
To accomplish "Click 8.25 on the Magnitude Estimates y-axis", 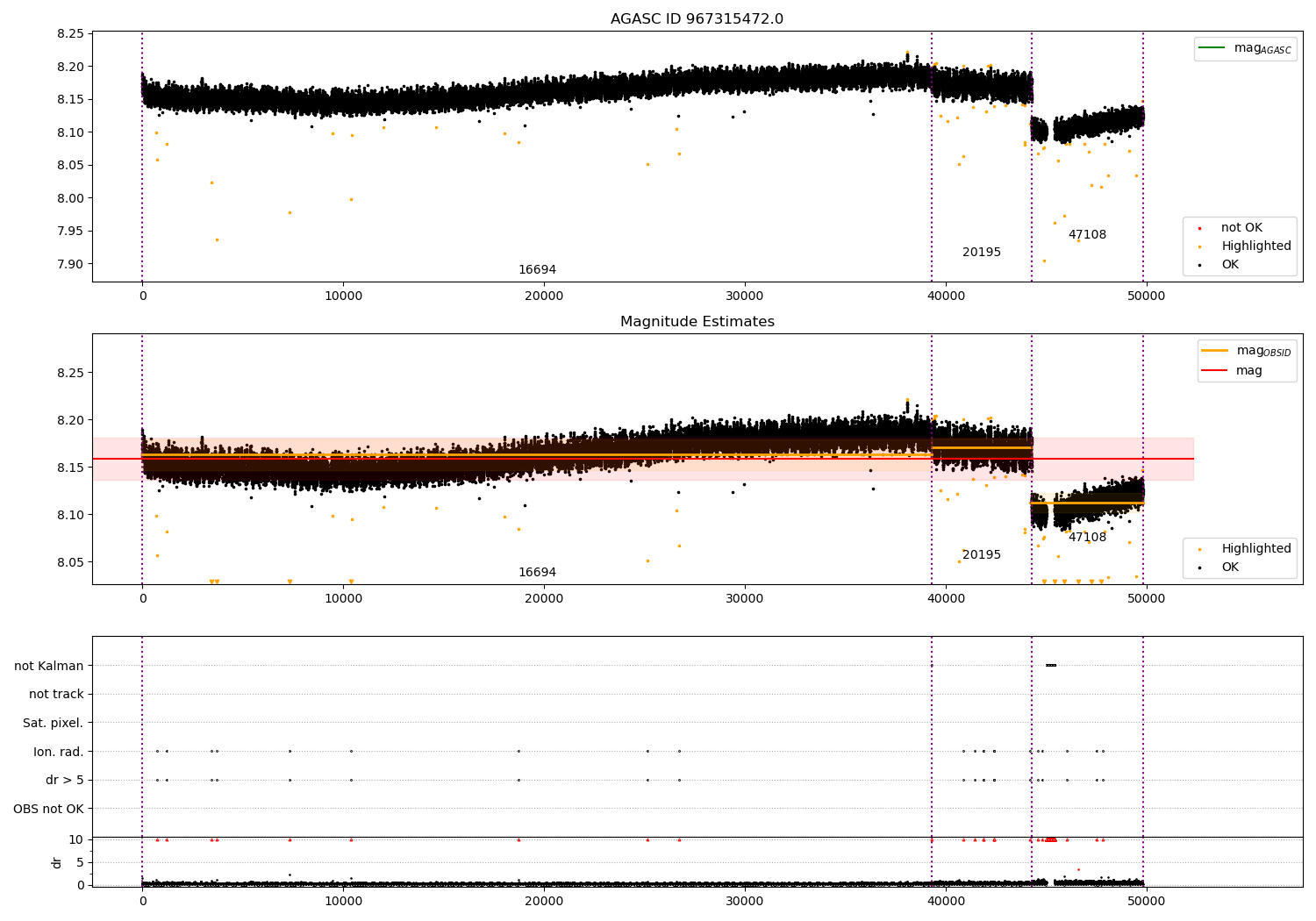I will pyautogui.click(x=69, y=373).
